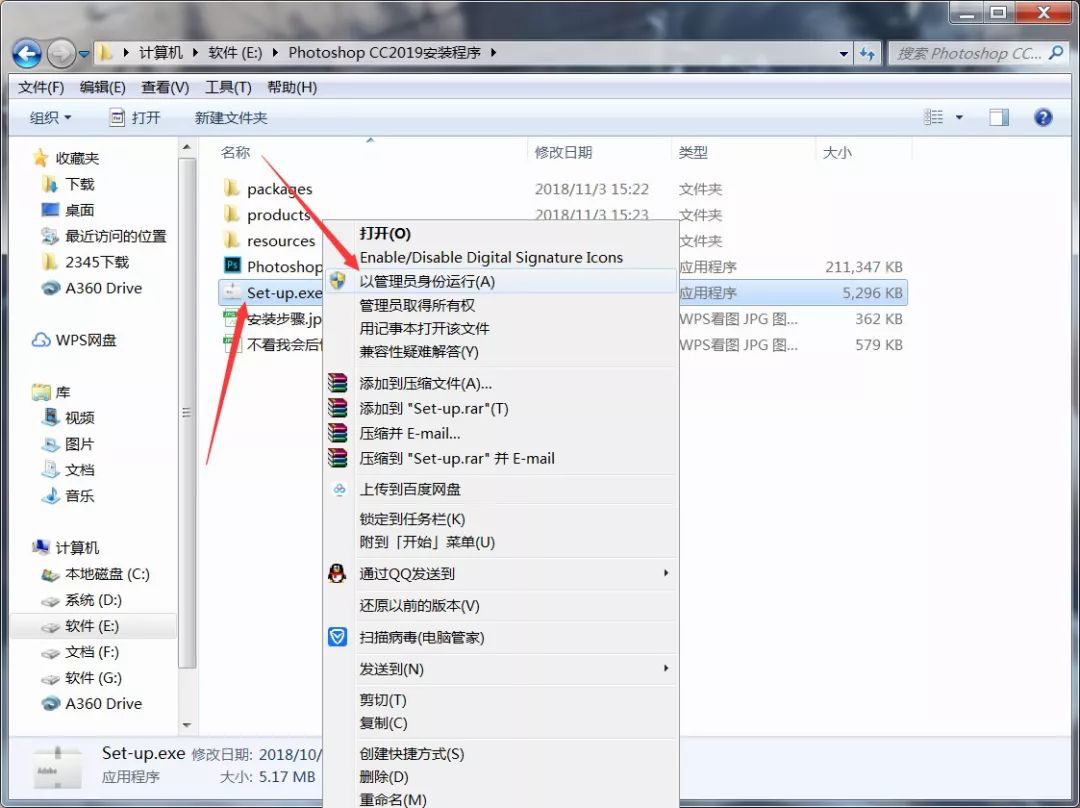The image size is (1080, 808).
Task: Choose 创建快捷方式(S)
Action: 501,754
